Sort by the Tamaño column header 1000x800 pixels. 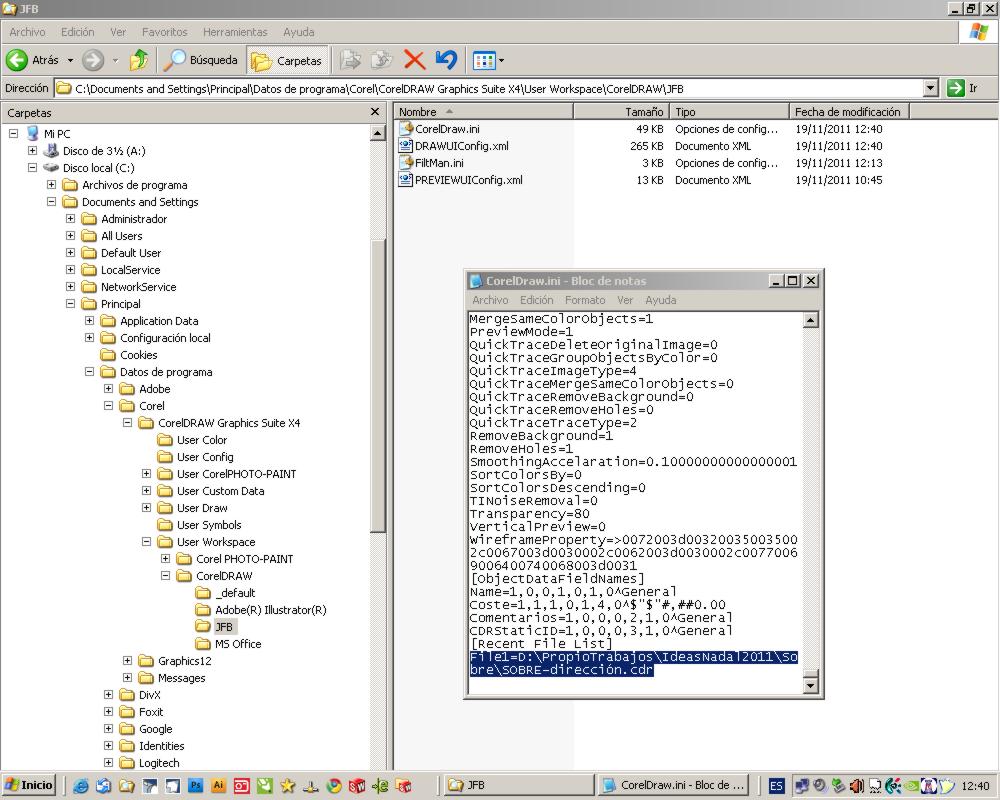[x=621, y=112]
